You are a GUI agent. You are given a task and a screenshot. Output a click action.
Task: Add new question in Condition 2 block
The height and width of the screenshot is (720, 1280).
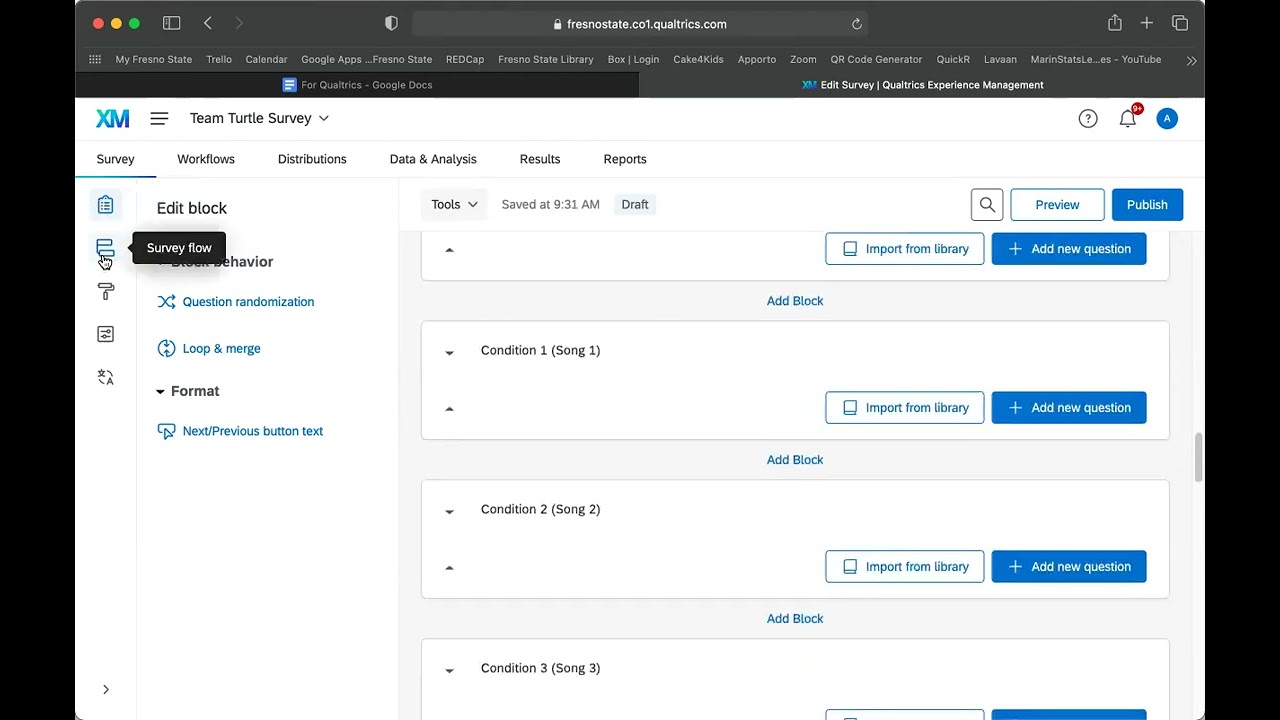[1069, 567]
